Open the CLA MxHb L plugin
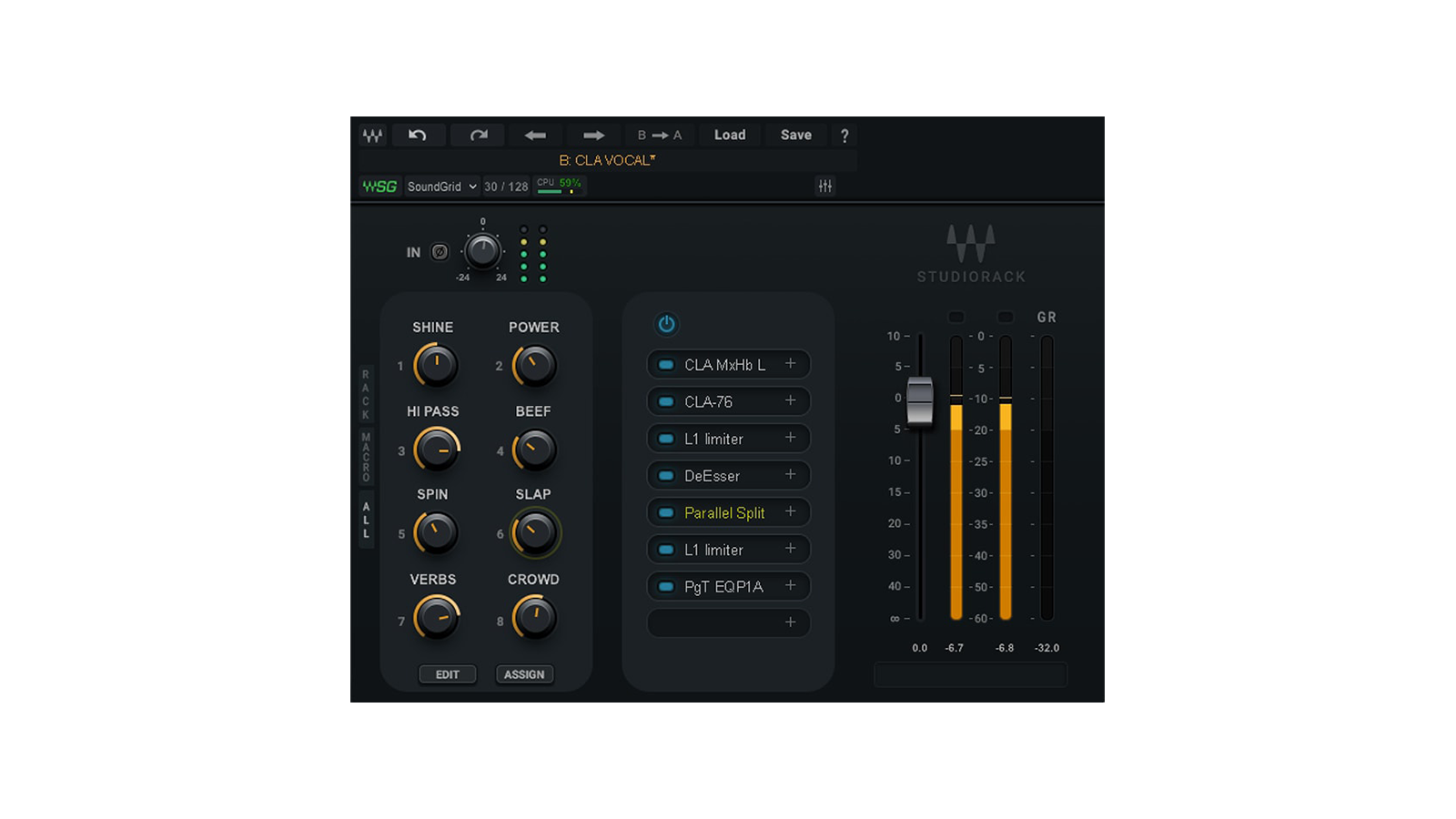This screenshot has width=1456, height=819. tap(724, 365)
